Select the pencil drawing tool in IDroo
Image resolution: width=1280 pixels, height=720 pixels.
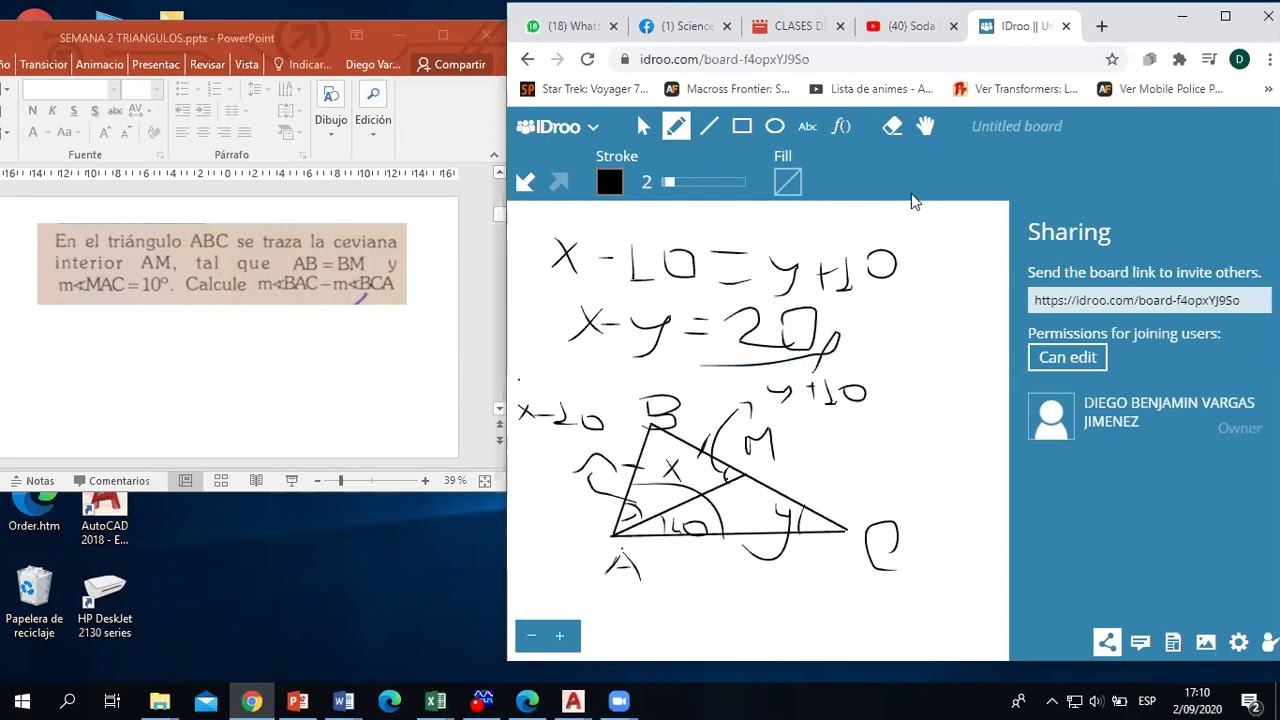click(x=676, y=126)
